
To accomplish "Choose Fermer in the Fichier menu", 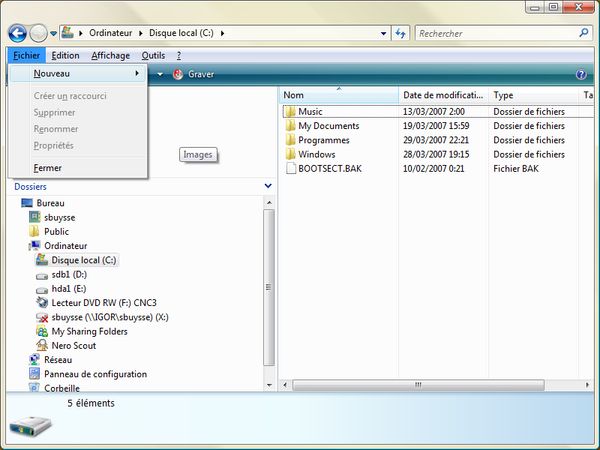I will coord(47,168).
